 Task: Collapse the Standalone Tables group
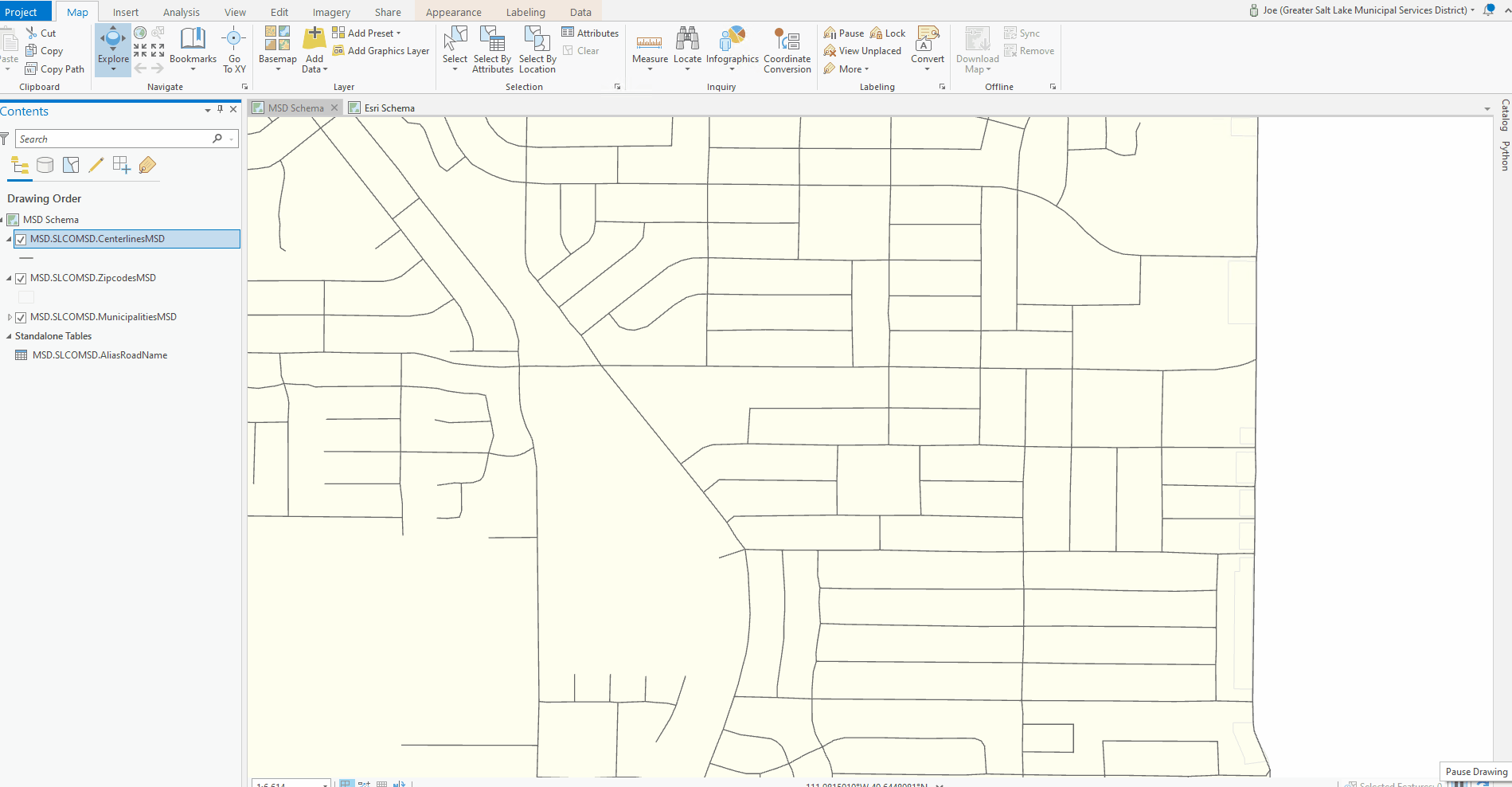9,336
